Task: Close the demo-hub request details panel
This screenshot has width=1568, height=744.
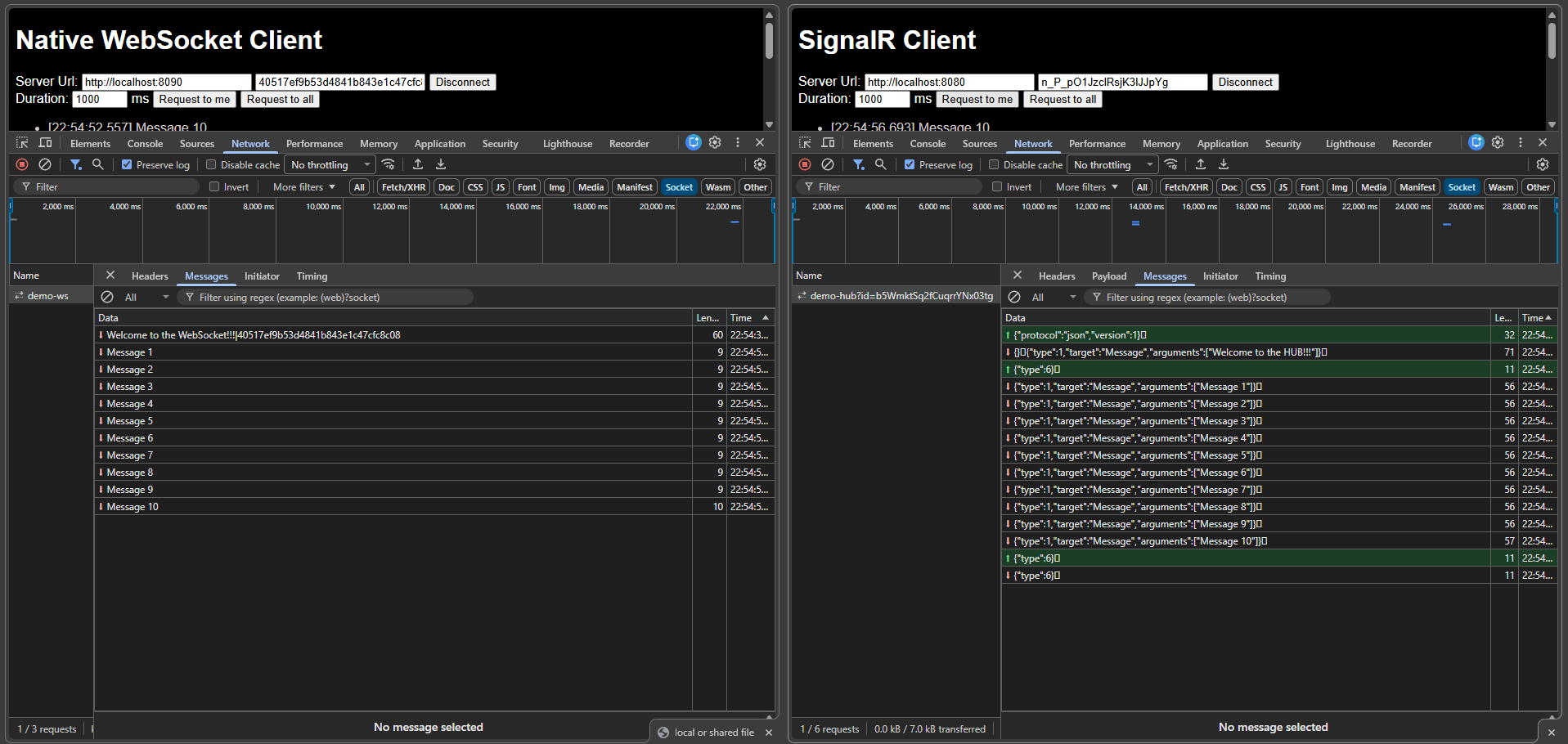Action: [1018, 276]
